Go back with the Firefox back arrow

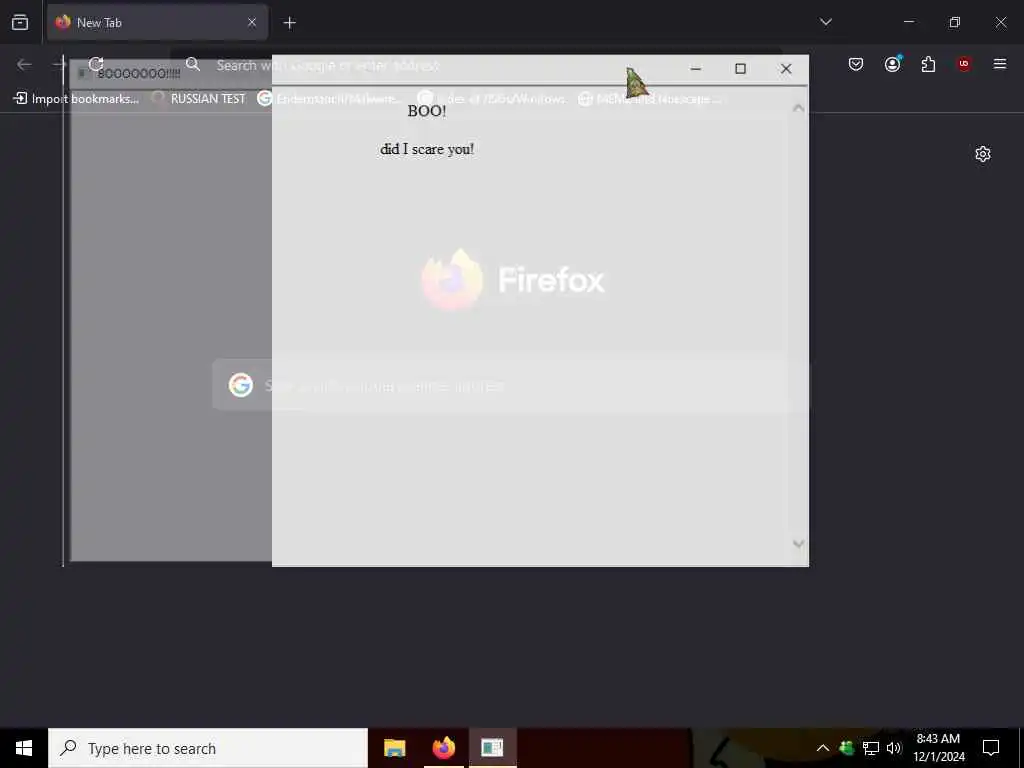click(x=24, y=64)
